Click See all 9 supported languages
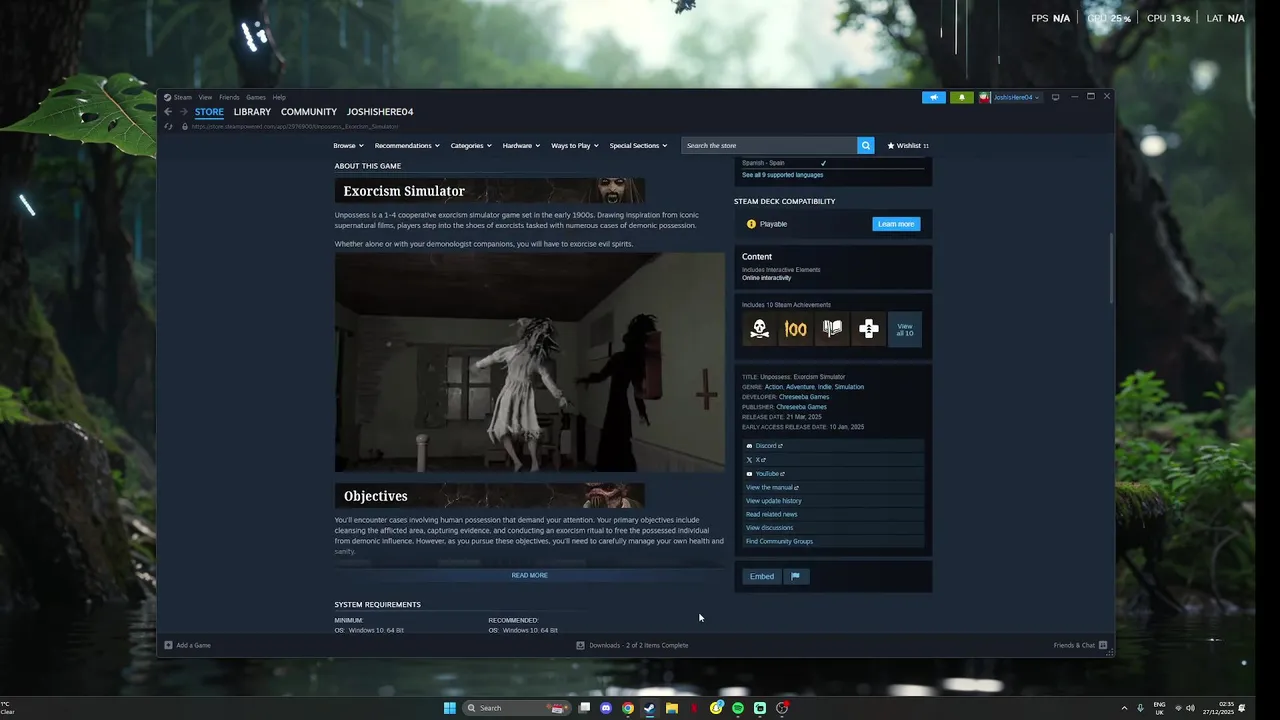 pos(782,175)
